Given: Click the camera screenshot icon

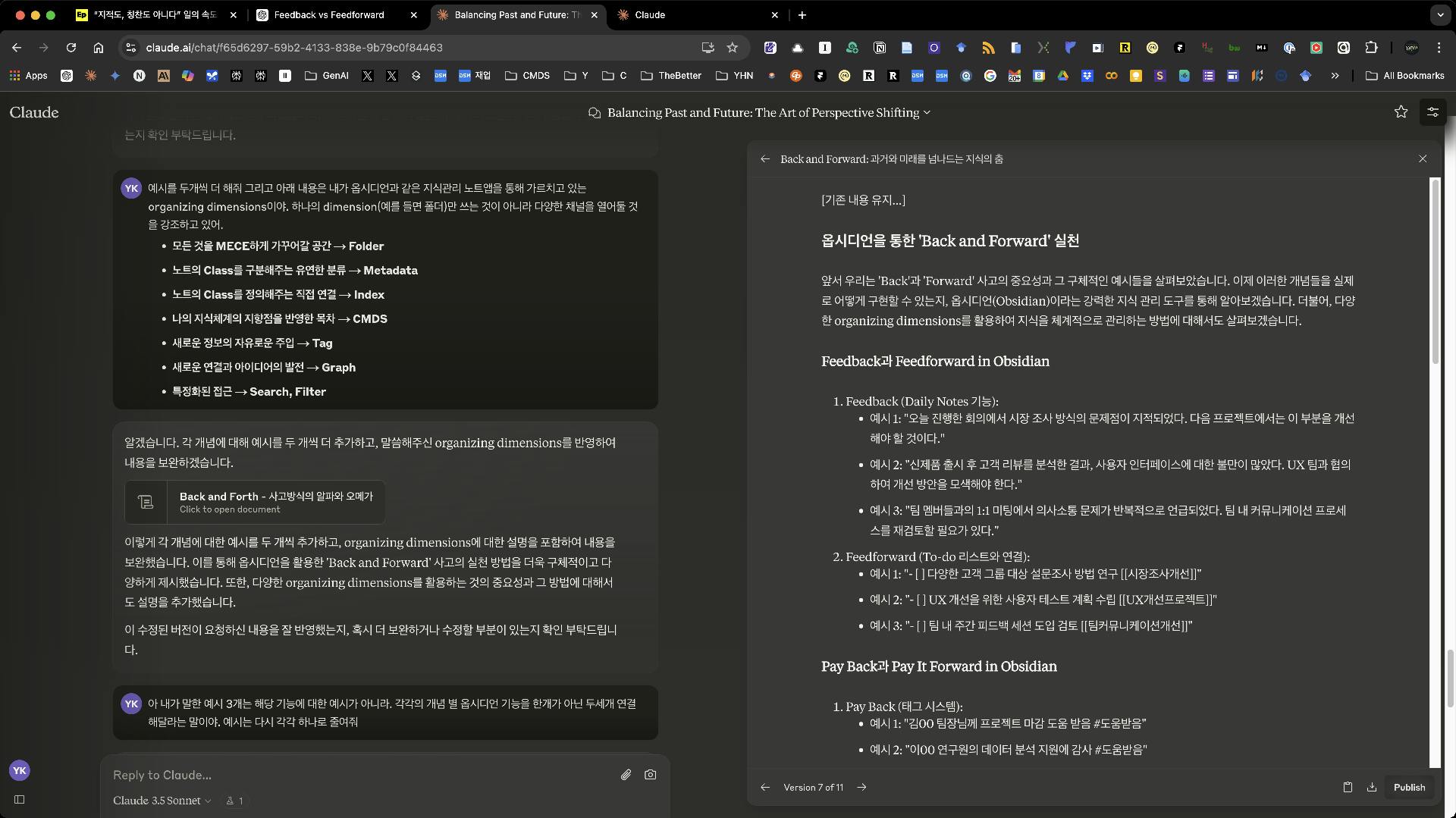Looking at the screenshot, I should tap(650, 774).
